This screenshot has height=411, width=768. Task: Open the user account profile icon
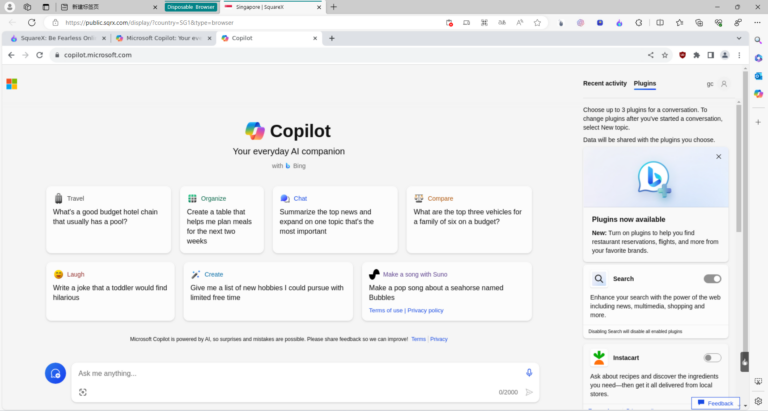[x=724, y=84]
